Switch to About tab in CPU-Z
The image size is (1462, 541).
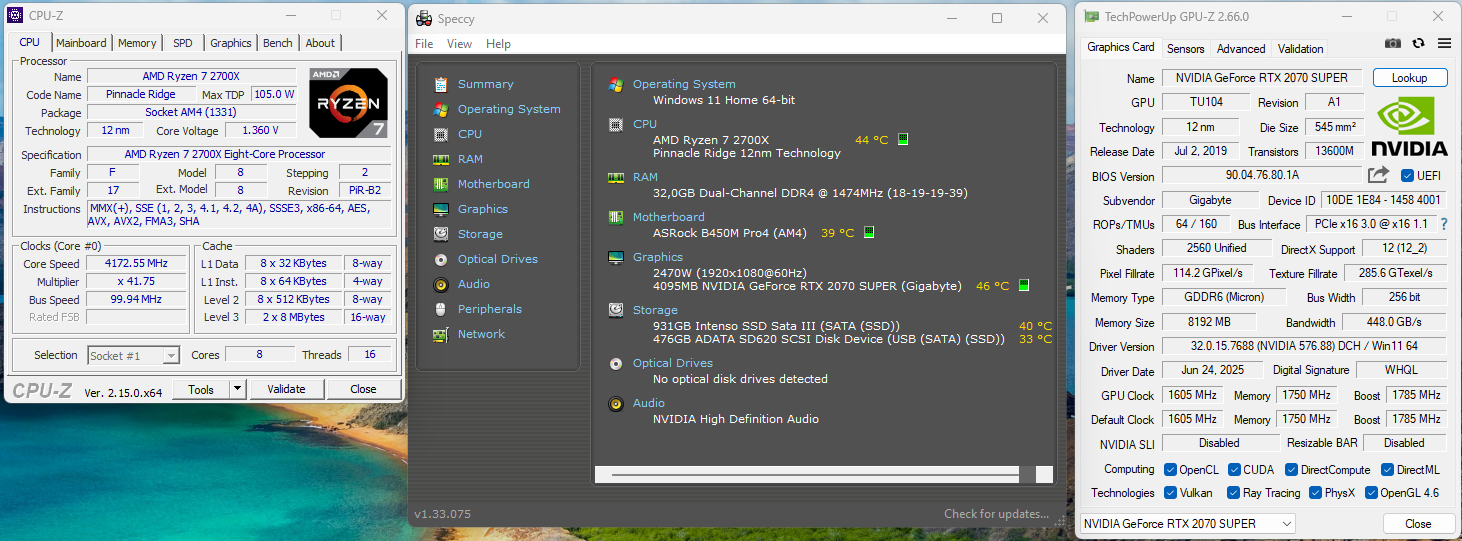coord(320,43)
